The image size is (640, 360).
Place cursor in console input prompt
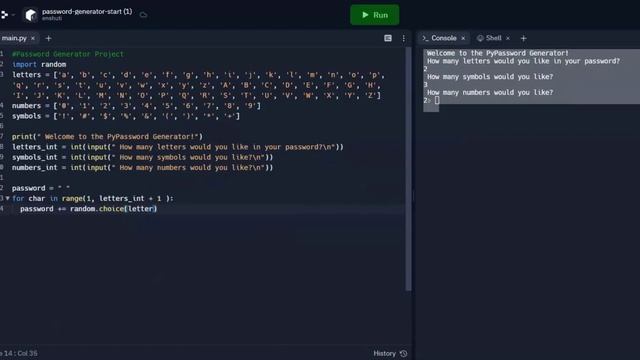coord(437,100)
